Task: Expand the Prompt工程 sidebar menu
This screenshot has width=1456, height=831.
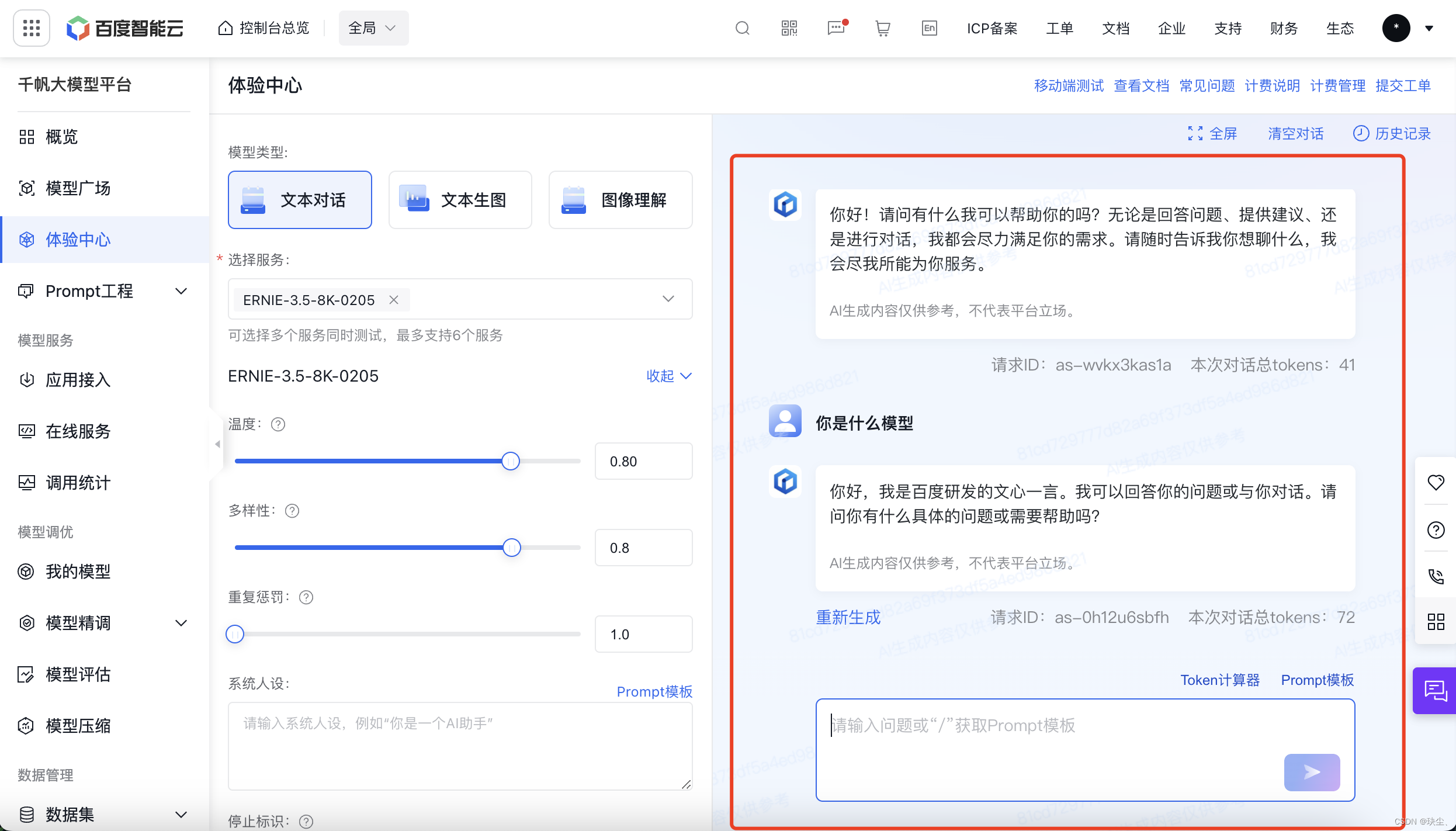Action: pyautogui.click(x=181, y=291)
